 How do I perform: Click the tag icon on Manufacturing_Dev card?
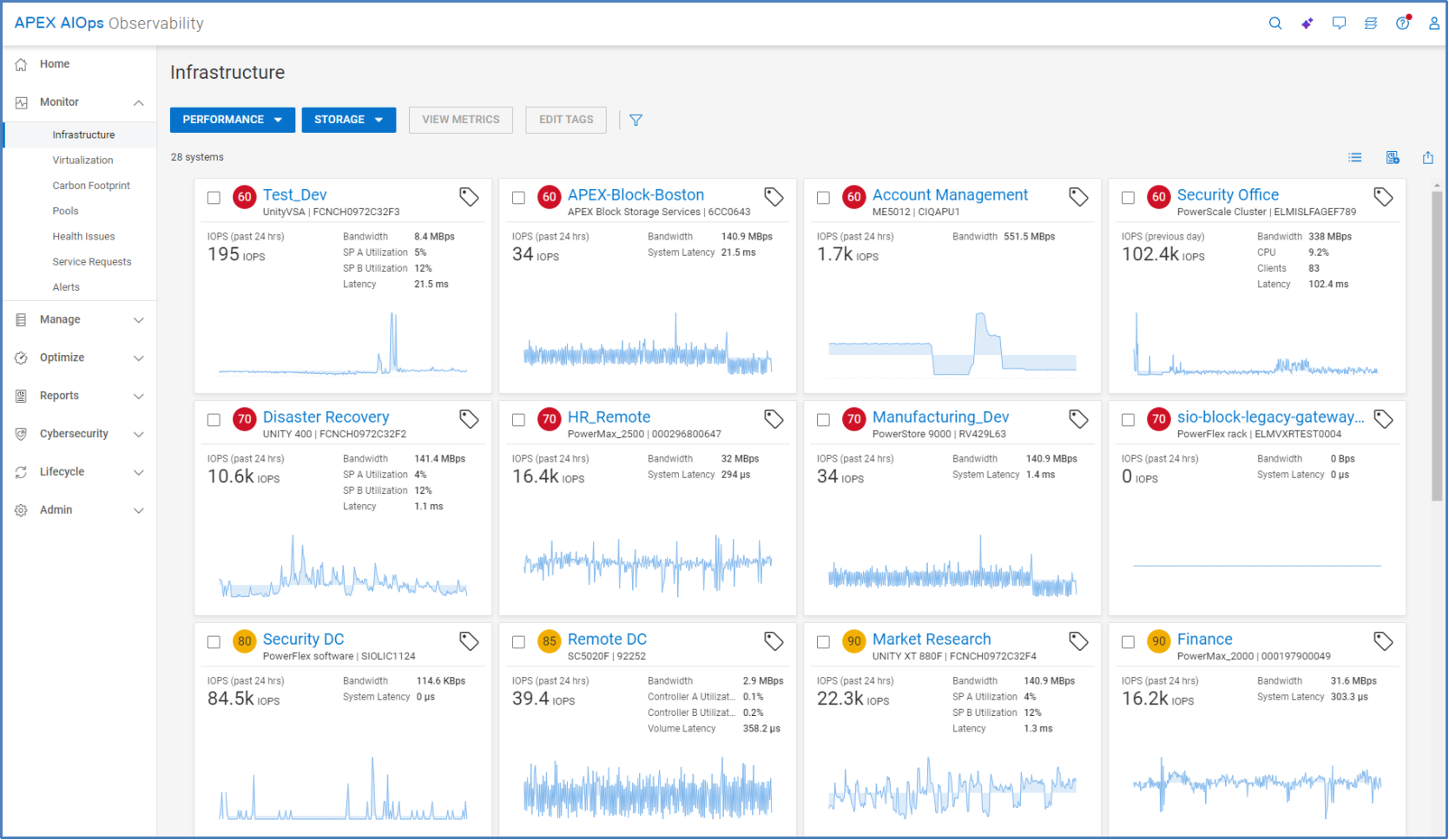[1078, 419]
